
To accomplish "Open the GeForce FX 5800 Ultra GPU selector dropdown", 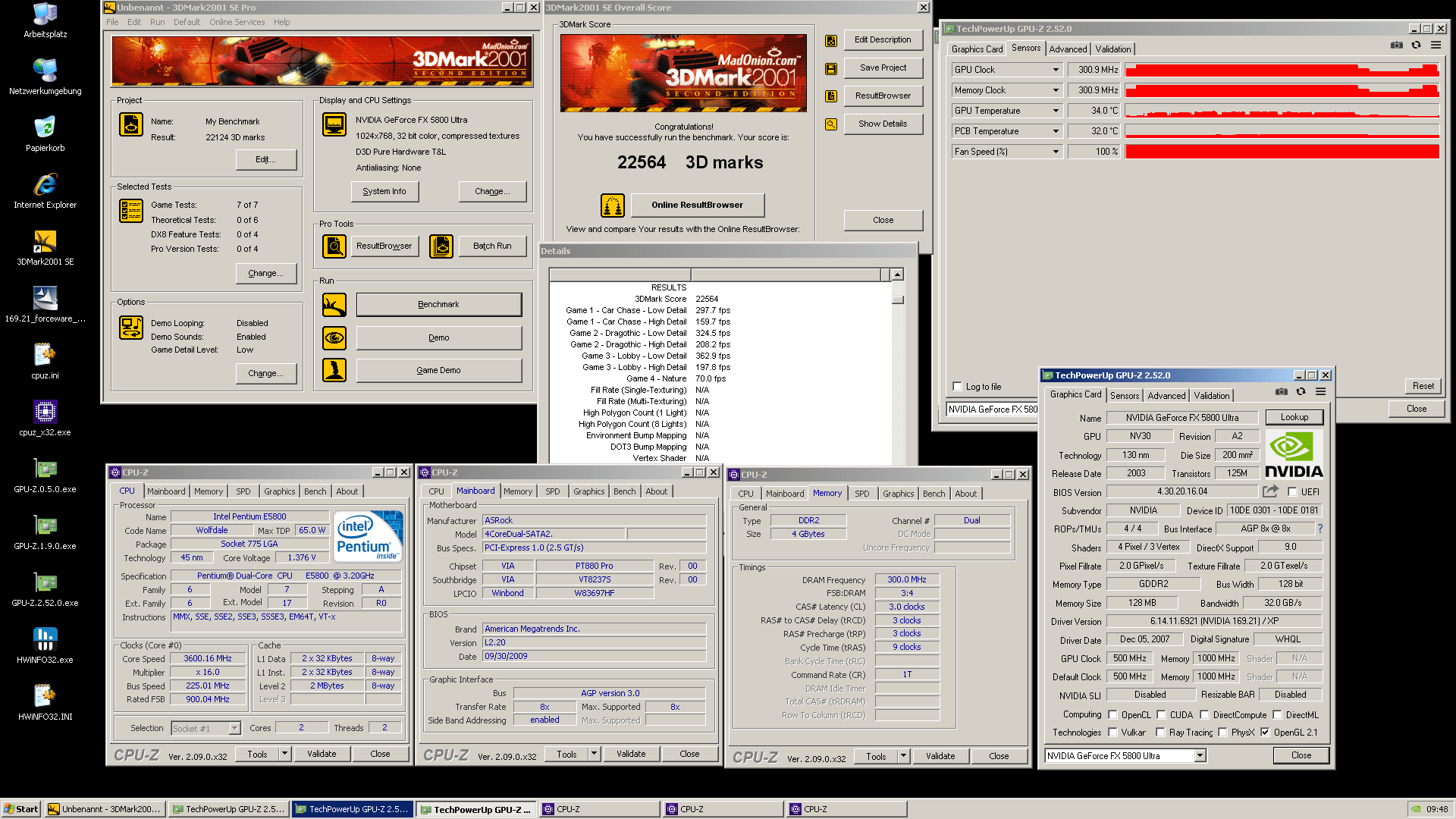I will click(x=1200, y=755).
